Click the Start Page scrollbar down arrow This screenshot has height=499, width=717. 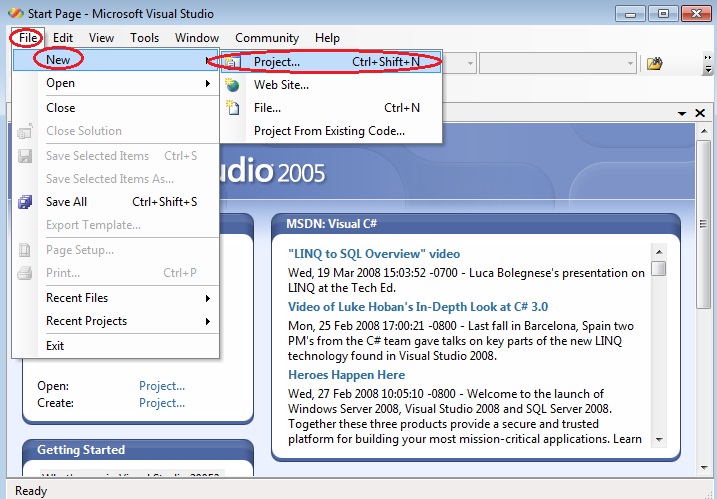[704, 467]
